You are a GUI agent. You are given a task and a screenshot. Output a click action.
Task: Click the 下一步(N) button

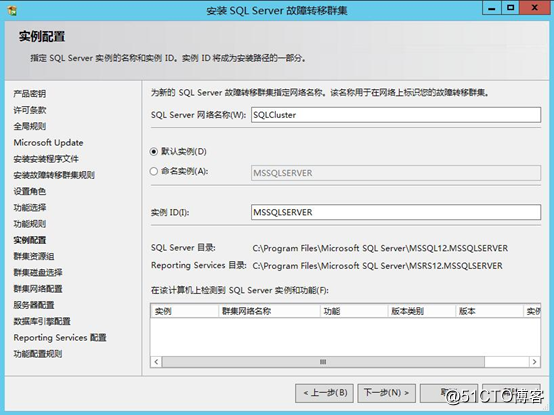387,393
